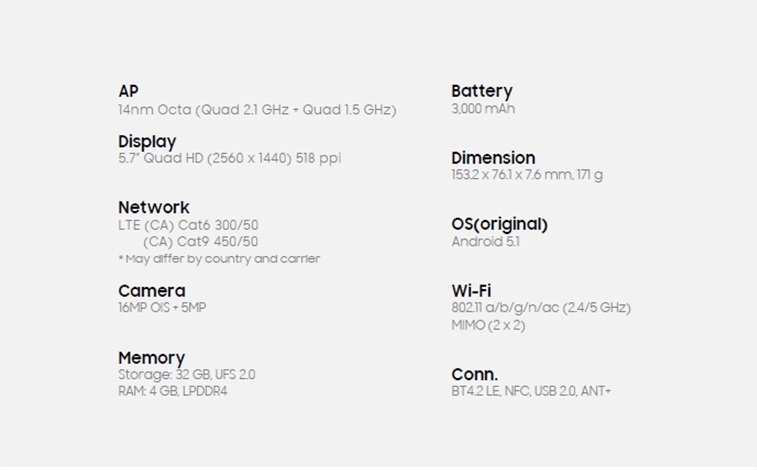Click the AP heading
Screen dimensions: 757x470
click(128, 91)
